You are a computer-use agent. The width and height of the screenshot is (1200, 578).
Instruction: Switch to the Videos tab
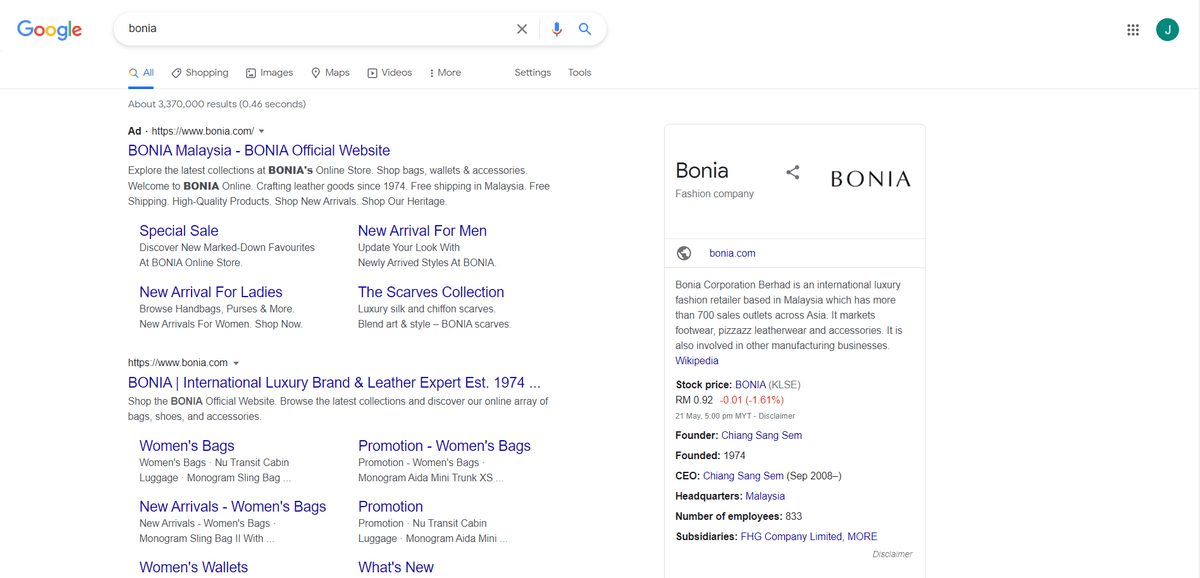pos(390,73)
